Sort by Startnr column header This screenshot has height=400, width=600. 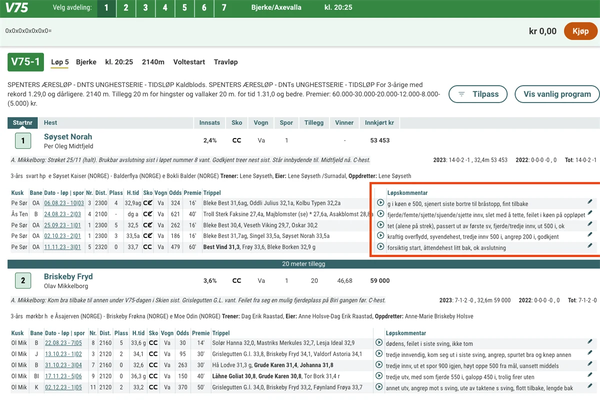(23, 122)
